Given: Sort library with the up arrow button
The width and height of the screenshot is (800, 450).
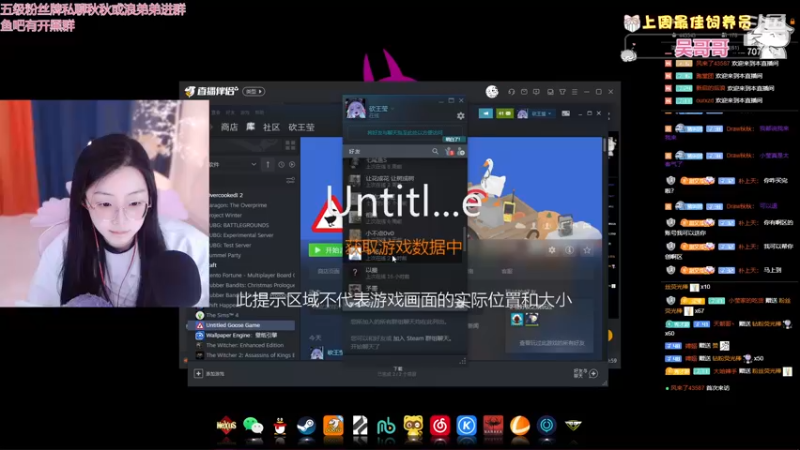Looking at the screenshot, I should coord(267,164).
